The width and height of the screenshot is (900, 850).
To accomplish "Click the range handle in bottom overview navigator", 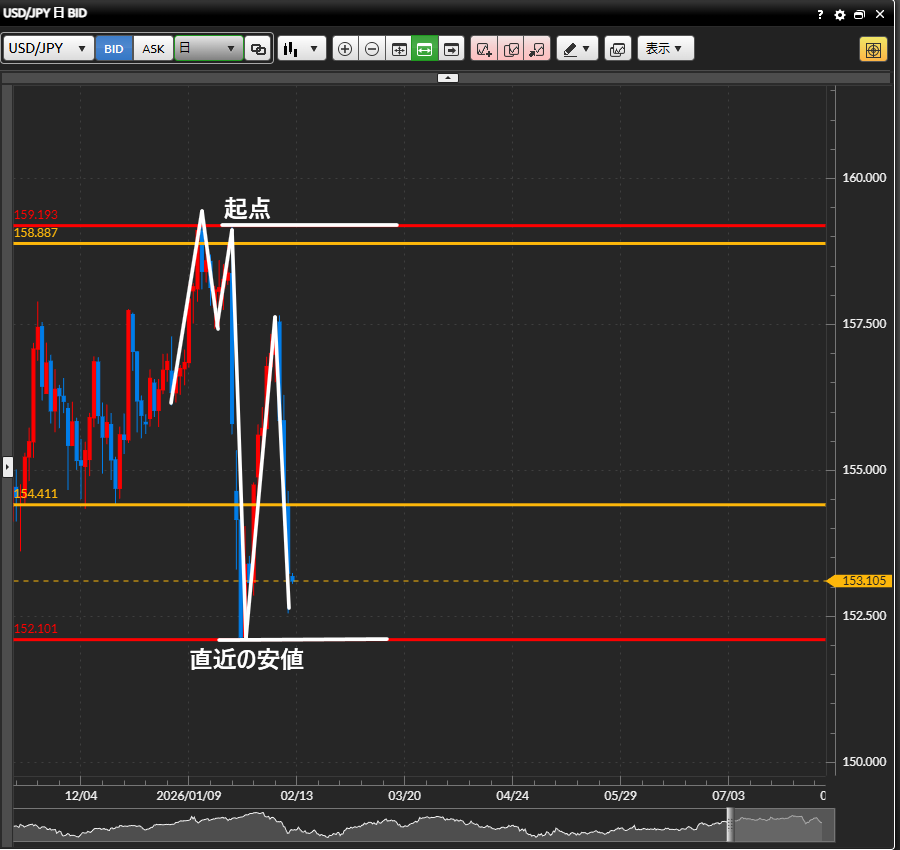I will pyautogui.click(x=730, y=825).
